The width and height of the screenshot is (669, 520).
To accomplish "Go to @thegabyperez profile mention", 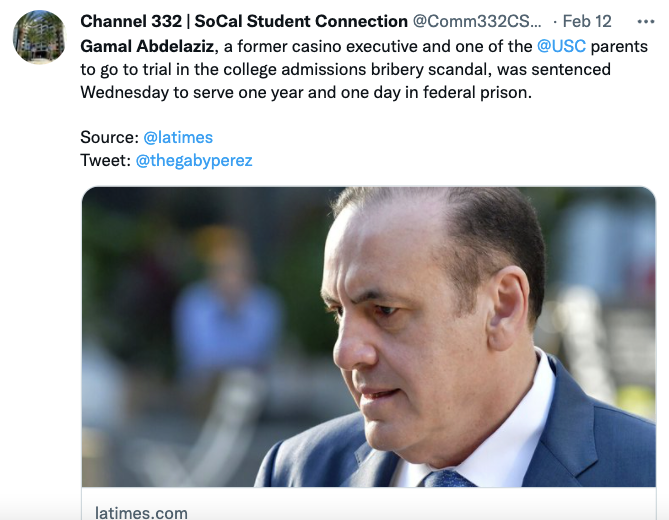I will (194, 160).
